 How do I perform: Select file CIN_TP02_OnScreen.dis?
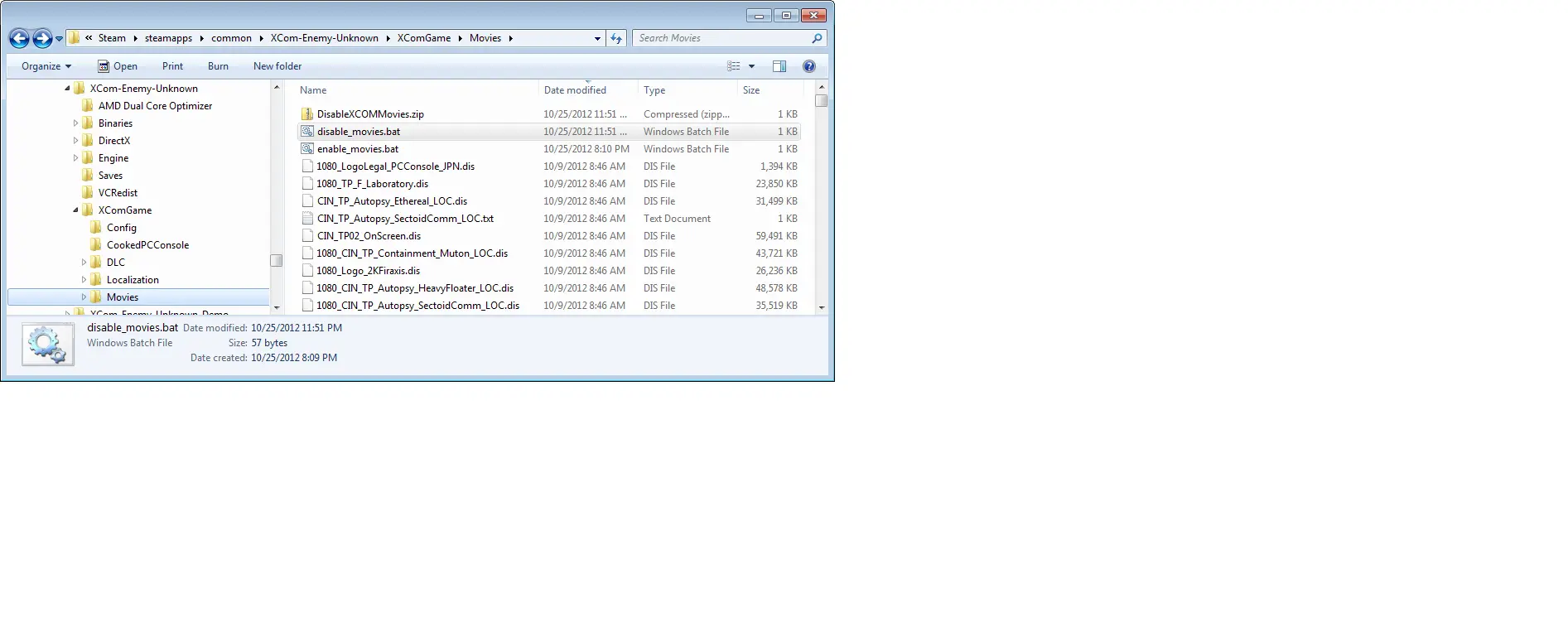point(369,236)
